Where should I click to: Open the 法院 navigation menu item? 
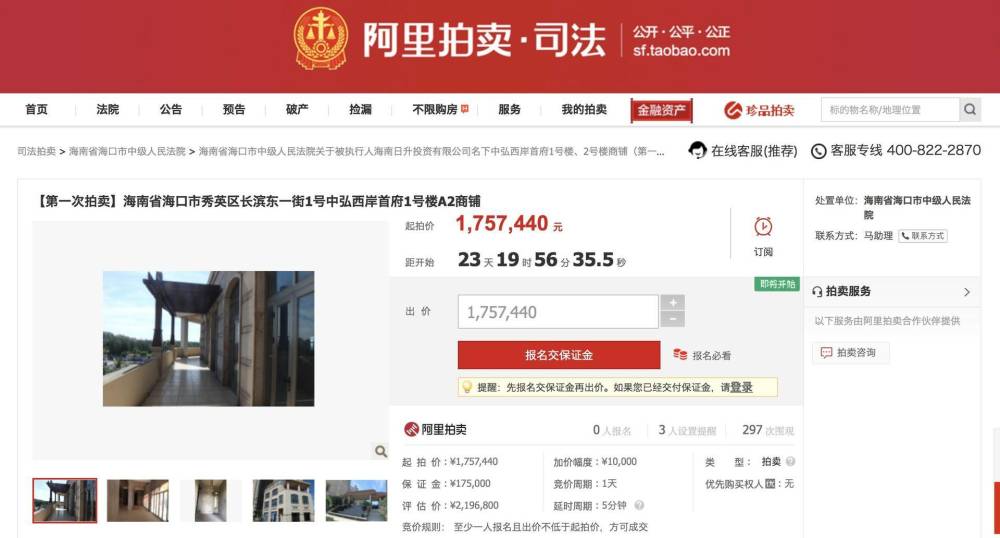(x=108, y=110)
